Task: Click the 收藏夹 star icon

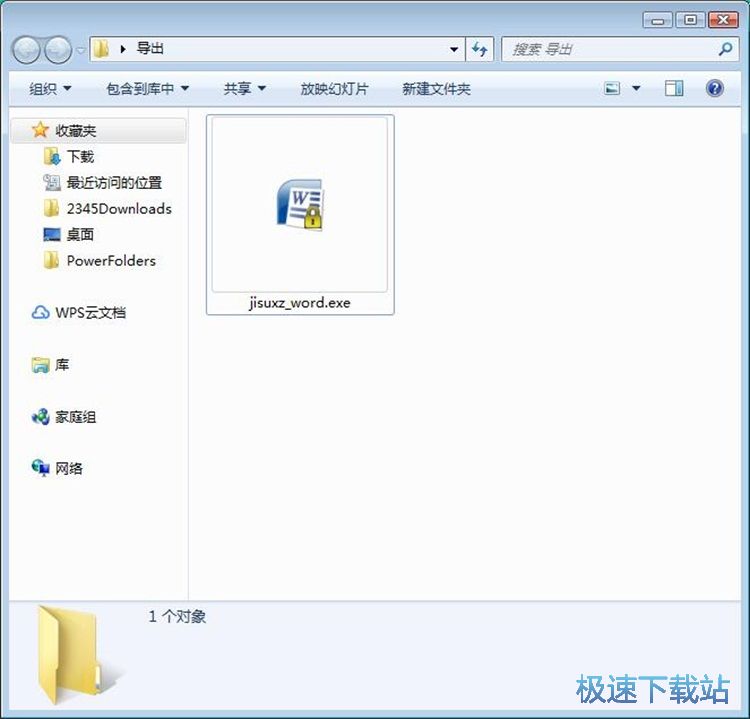Action: pyautogui.click(x=40, y=130)
